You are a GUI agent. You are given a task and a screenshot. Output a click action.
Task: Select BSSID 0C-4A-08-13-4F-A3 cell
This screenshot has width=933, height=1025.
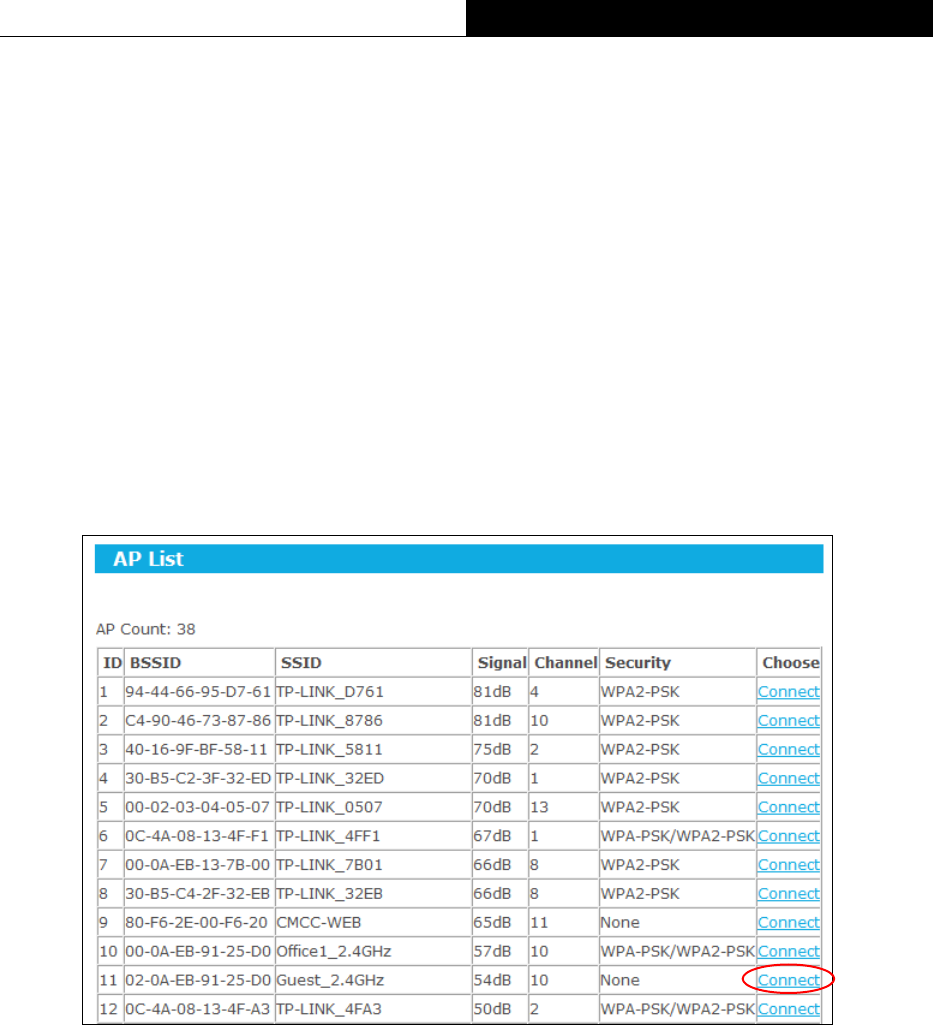[x=198, y=1008]
